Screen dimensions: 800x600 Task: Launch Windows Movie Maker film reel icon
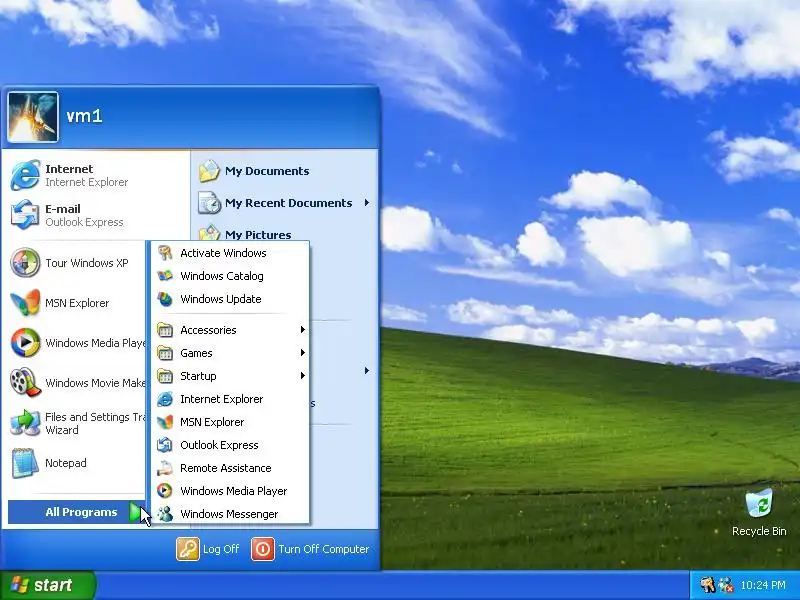coord(25,382)
